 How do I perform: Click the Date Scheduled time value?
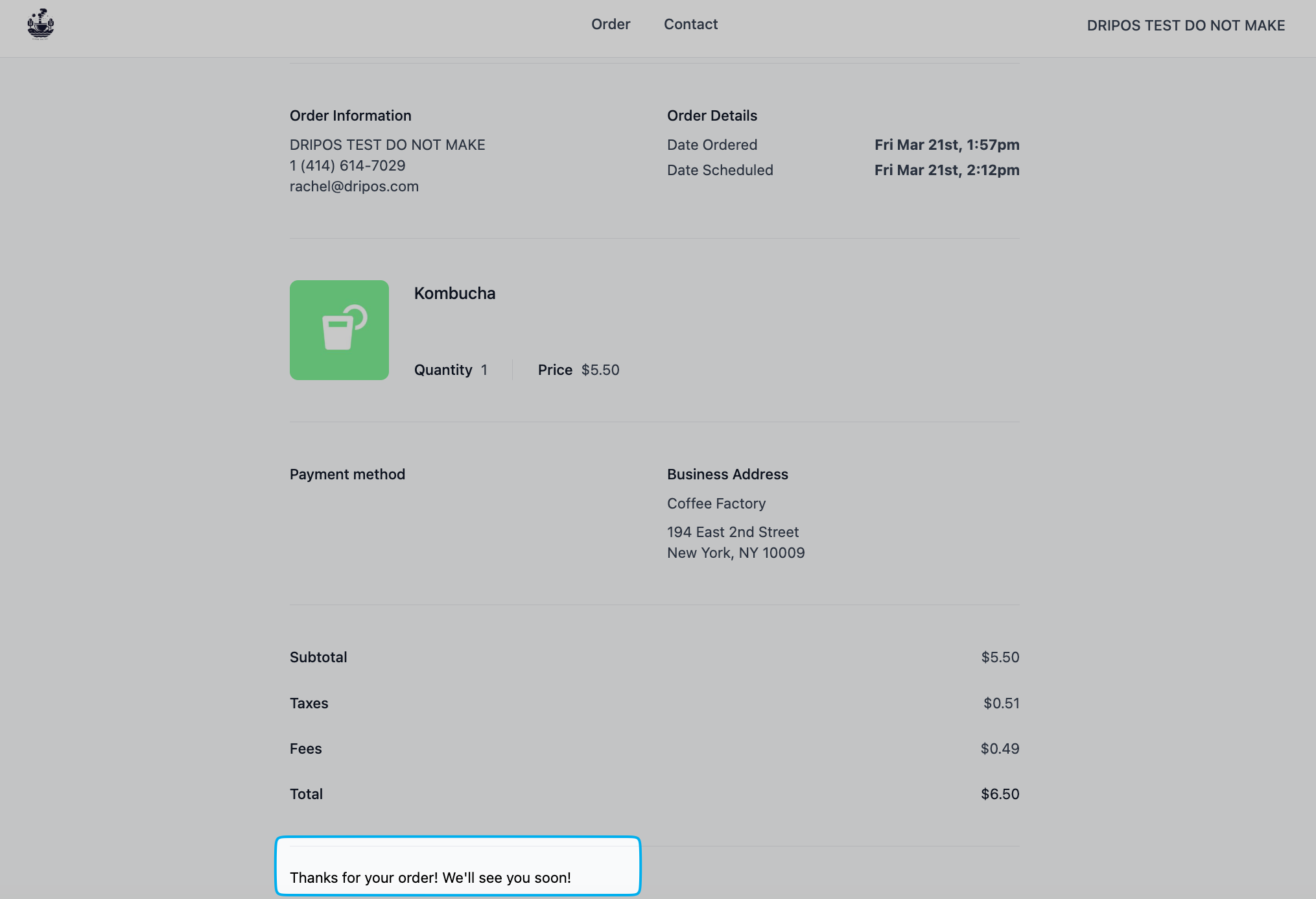pos(946,171)
